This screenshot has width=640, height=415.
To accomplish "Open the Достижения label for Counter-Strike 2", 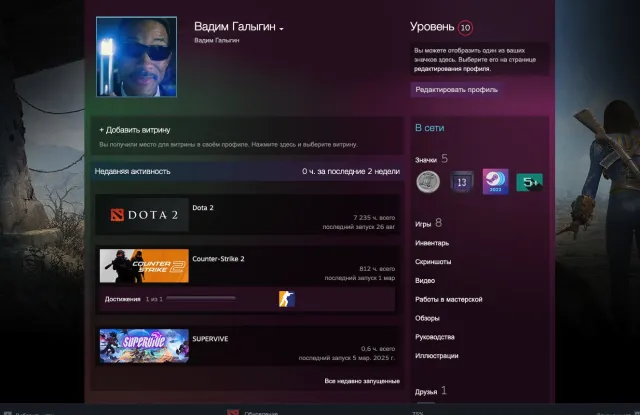I will tap(122, 299).
